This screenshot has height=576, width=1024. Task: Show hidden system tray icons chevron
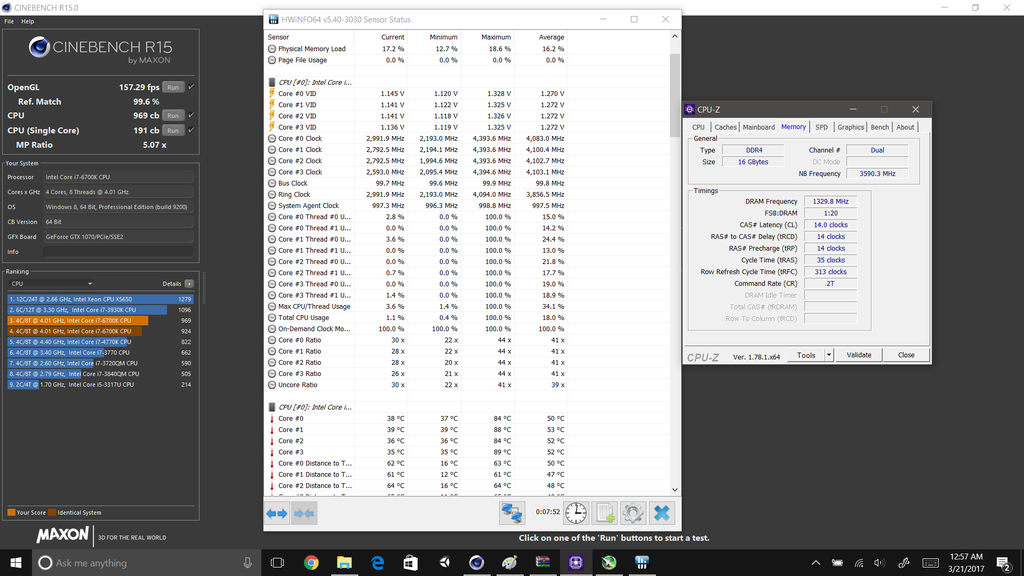(x=816, y=563)
